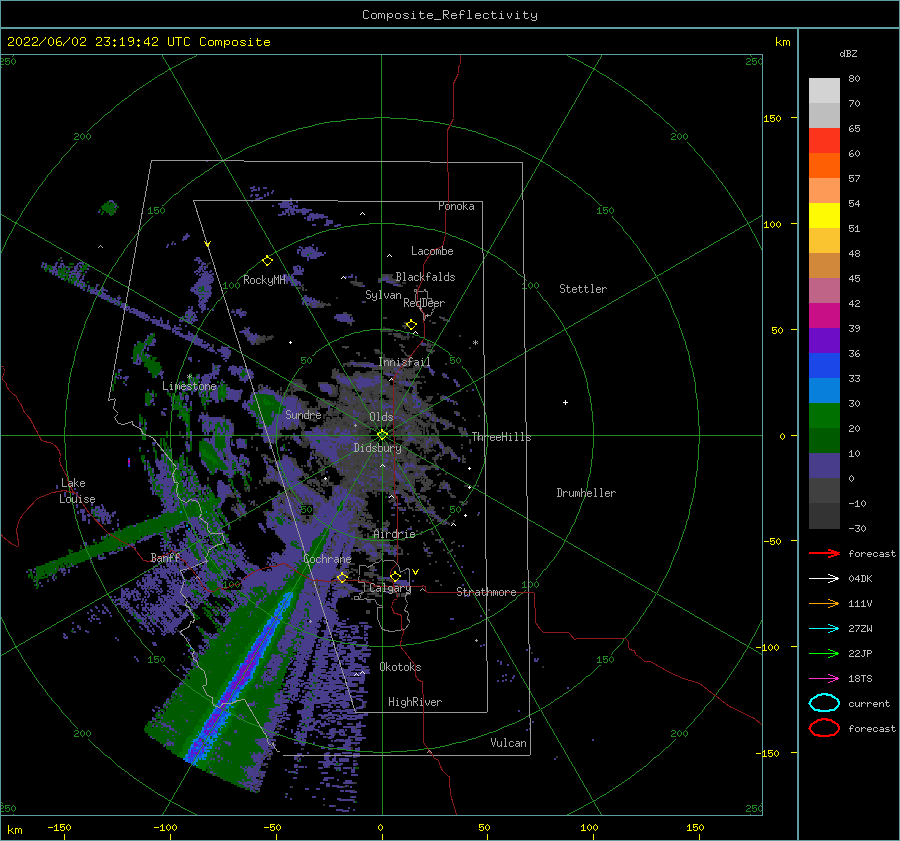Click the Cochrane town label
This screenshot has height=841, width=900.
pyautogui.click(x=327, y=559)
